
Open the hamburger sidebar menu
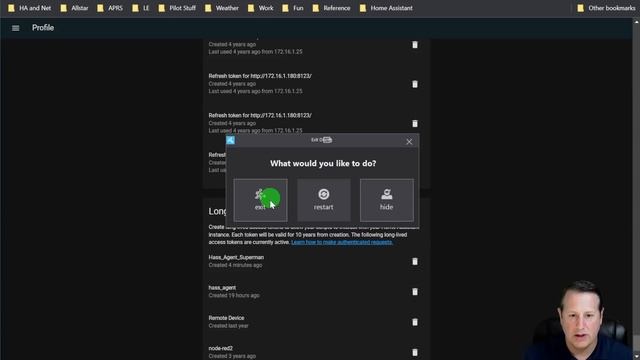[x=16, y=28]
